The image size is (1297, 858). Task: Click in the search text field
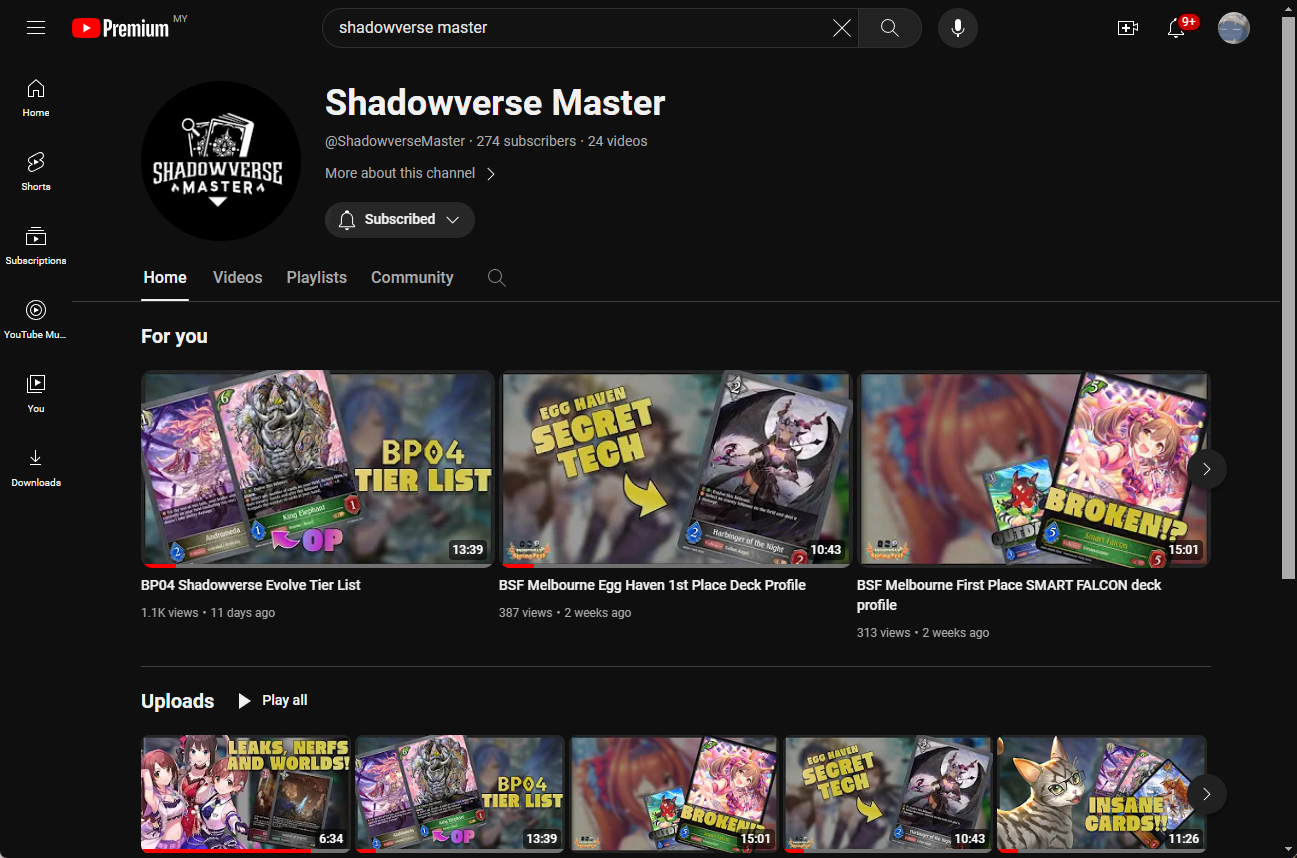[580, 28]
